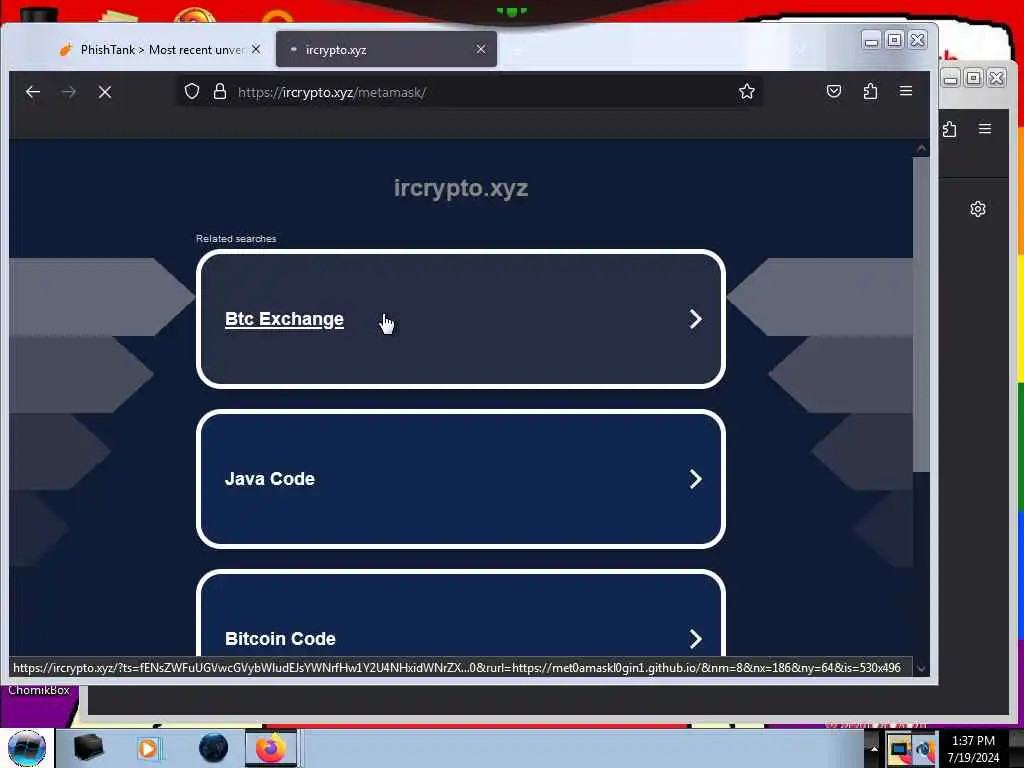Viewport: 1024px width, 768px height.
Task: Click the scrollbar down arrow
Action: point(921,668)
